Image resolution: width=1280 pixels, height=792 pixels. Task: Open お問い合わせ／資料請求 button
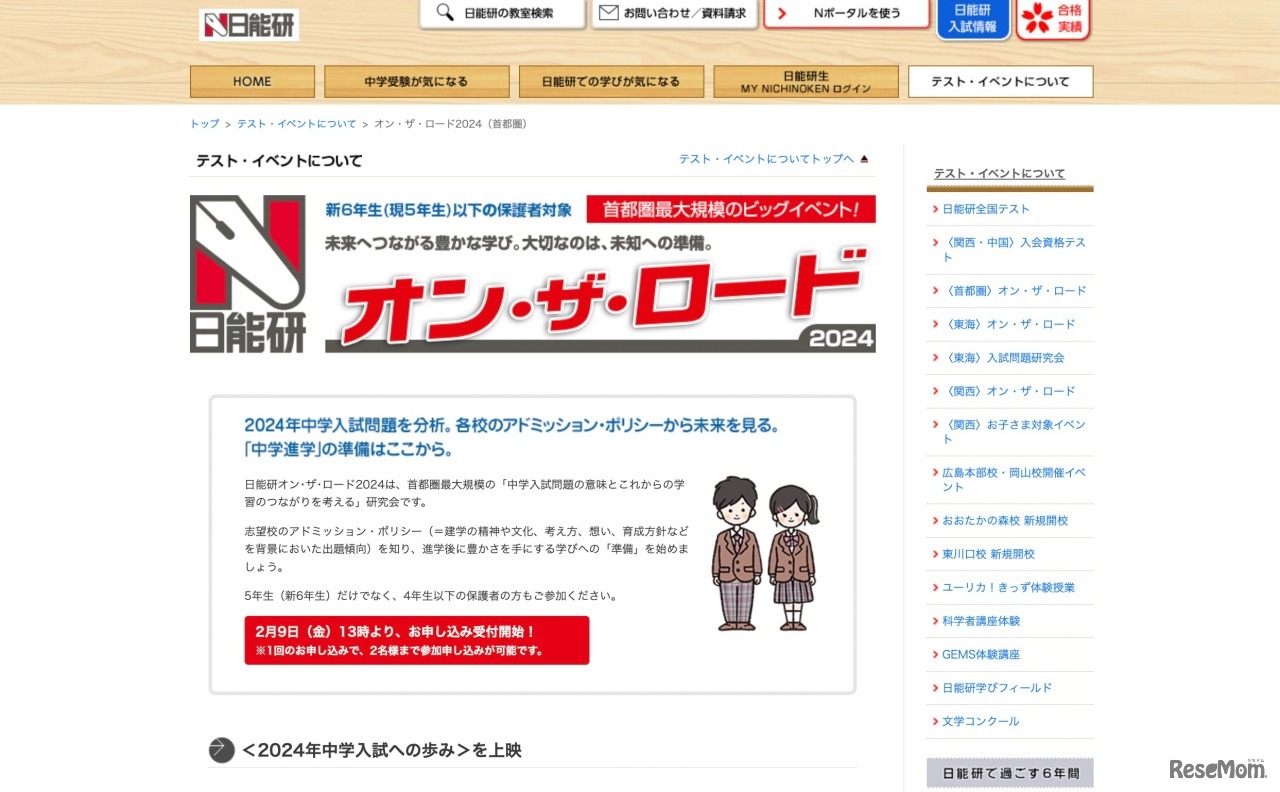pyautogui.click(x=673, y=14)
